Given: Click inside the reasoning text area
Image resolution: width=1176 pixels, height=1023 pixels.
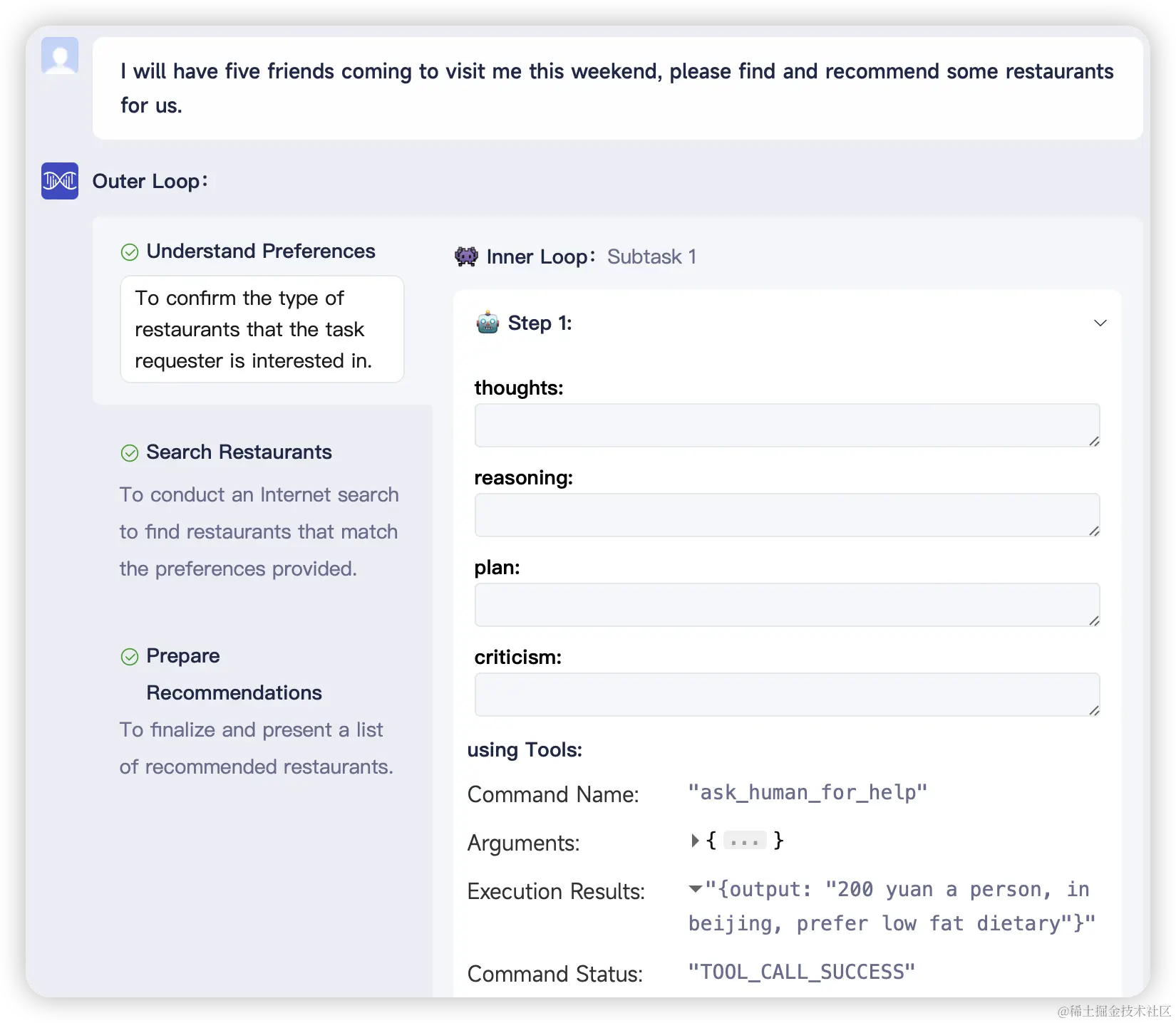Looking at the screenshot, I should 787,515.
